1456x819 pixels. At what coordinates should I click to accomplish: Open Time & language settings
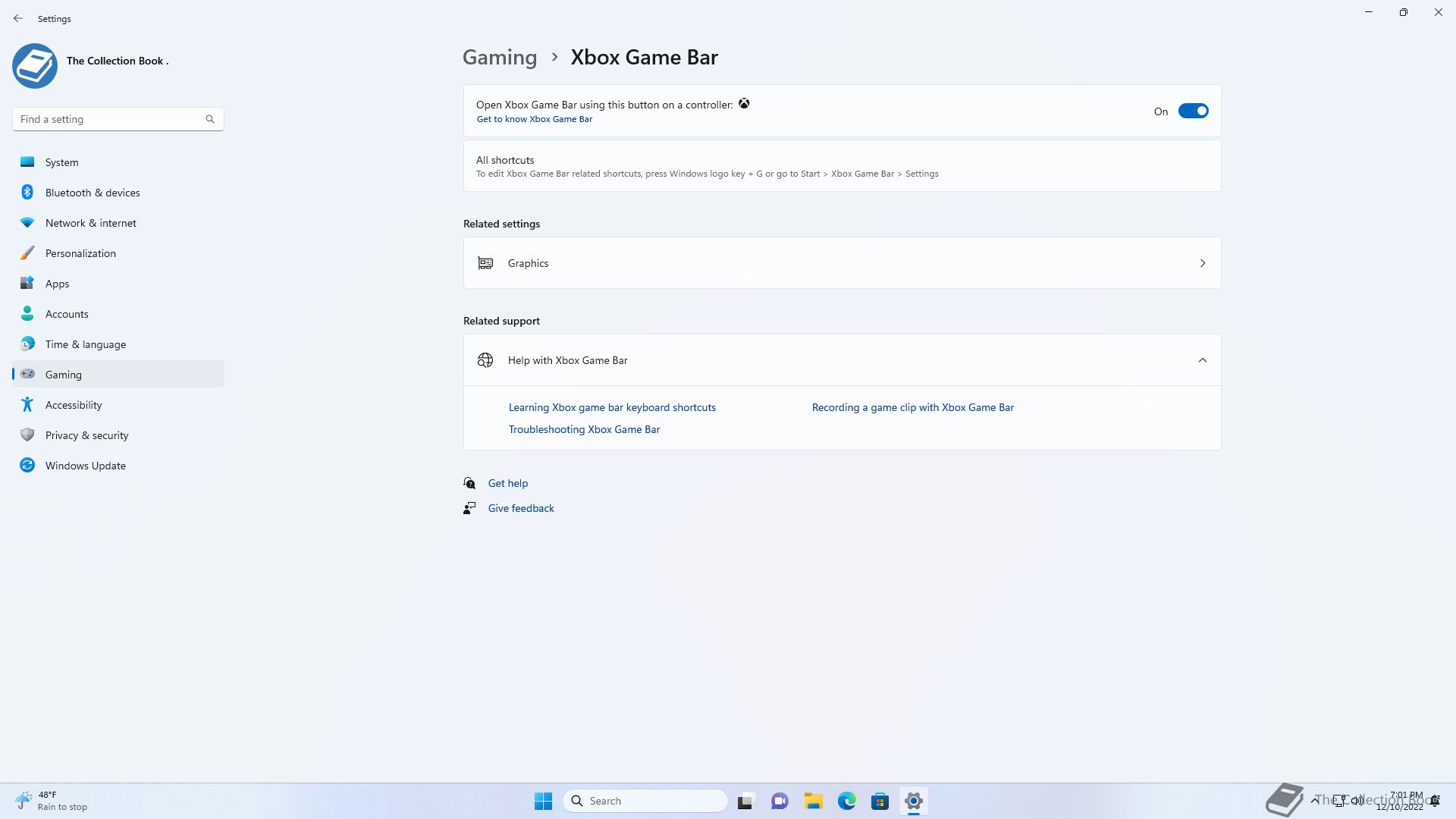(118, 344)
